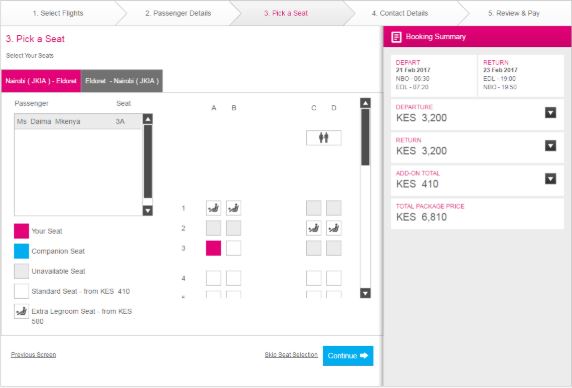The width and height of the screenshot is (572, 388).
Task: Click the lavatory icon on seat map
Action: pyautogui.click(x=324, y=138)
